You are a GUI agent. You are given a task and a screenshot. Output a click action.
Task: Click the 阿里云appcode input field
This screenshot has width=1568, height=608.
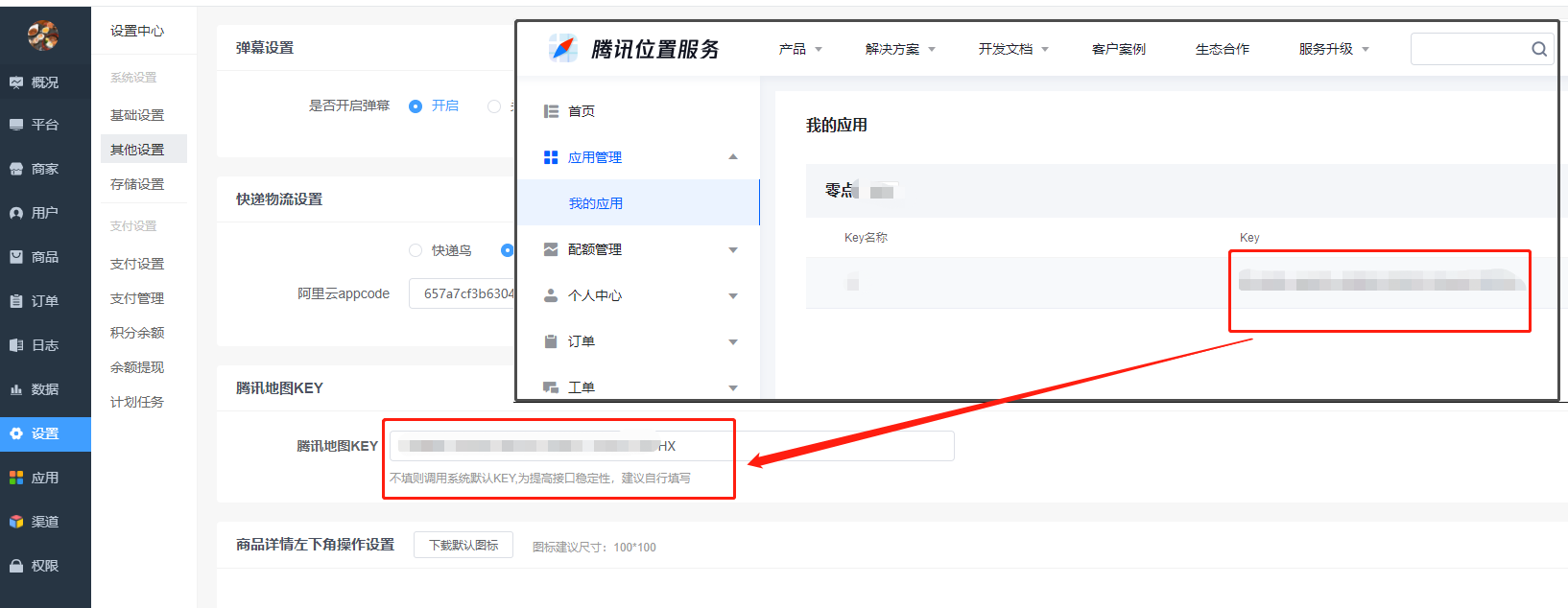click(462, 293)
